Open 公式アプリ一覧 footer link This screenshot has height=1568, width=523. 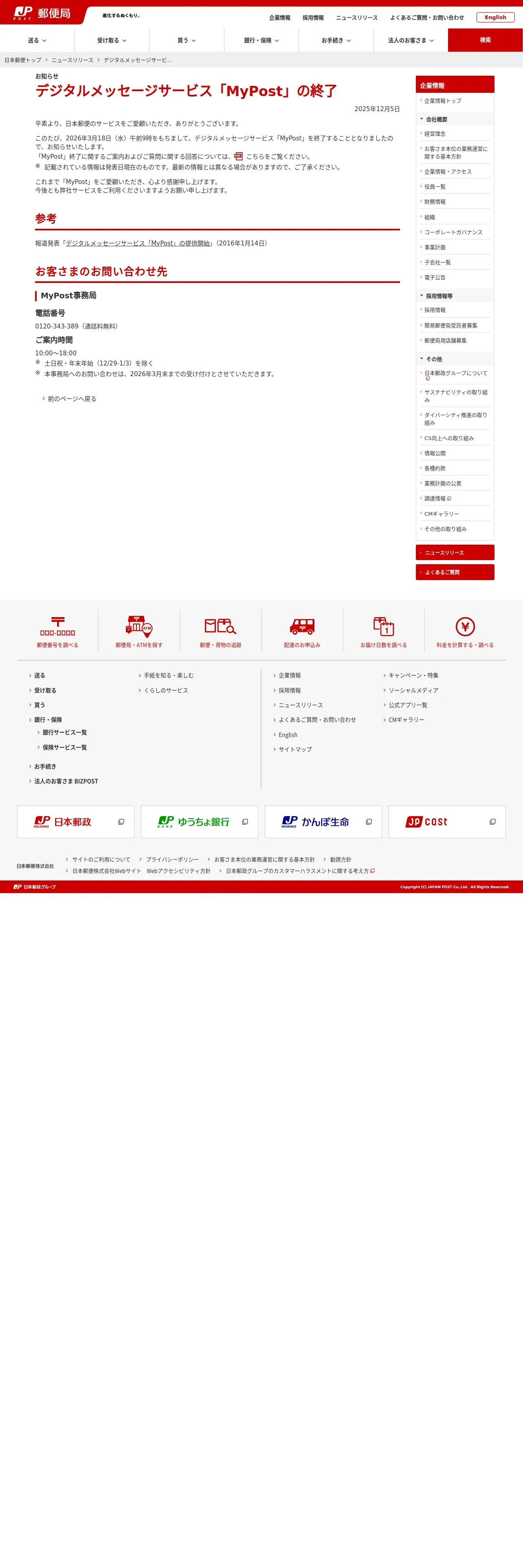(408, 705)
